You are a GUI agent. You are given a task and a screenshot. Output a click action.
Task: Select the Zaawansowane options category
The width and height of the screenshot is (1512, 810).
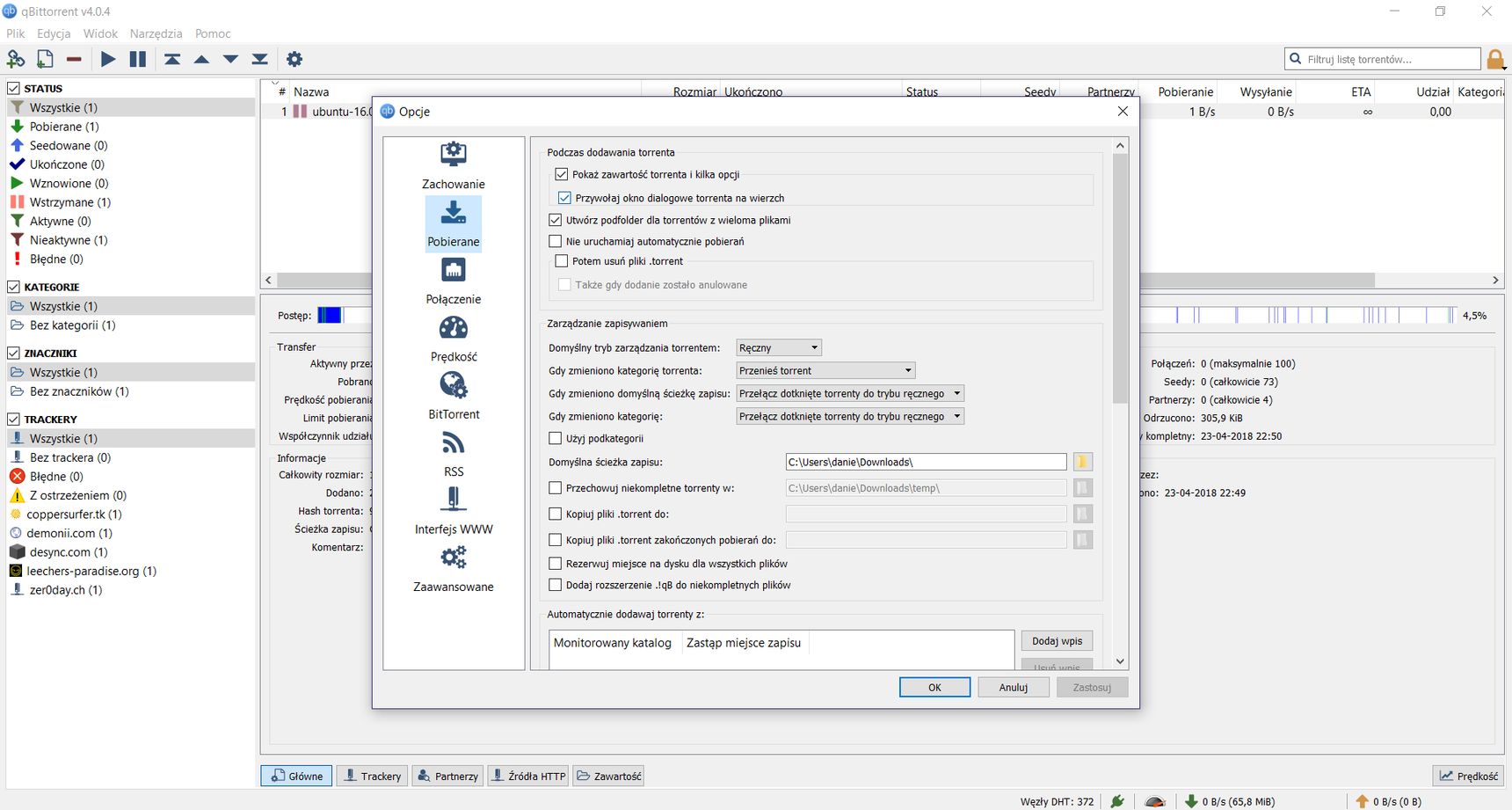point(454,568)
